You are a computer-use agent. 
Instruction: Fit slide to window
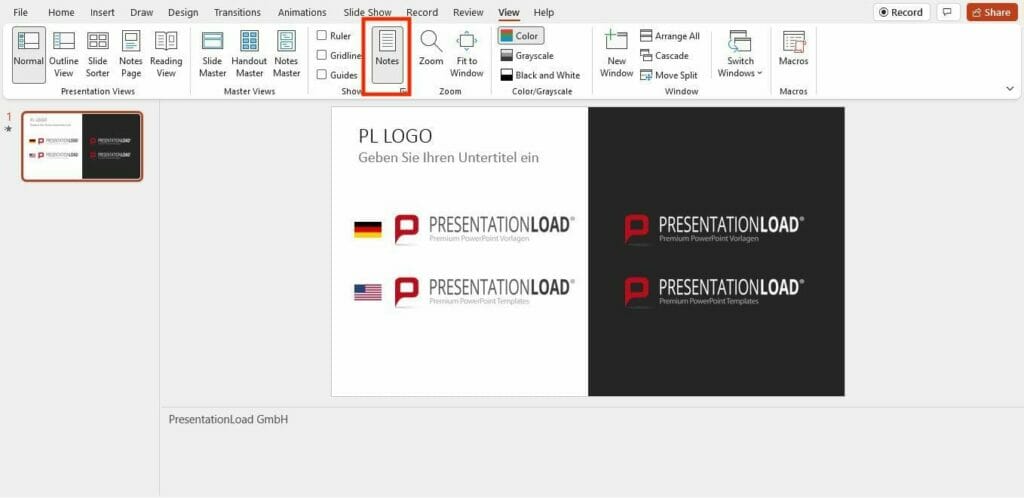tap(466, 54)
